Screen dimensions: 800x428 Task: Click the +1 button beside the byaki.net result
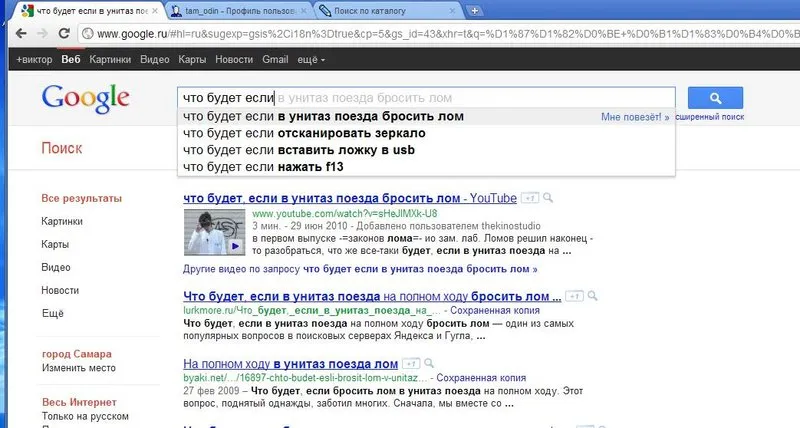tap(411, 364)
